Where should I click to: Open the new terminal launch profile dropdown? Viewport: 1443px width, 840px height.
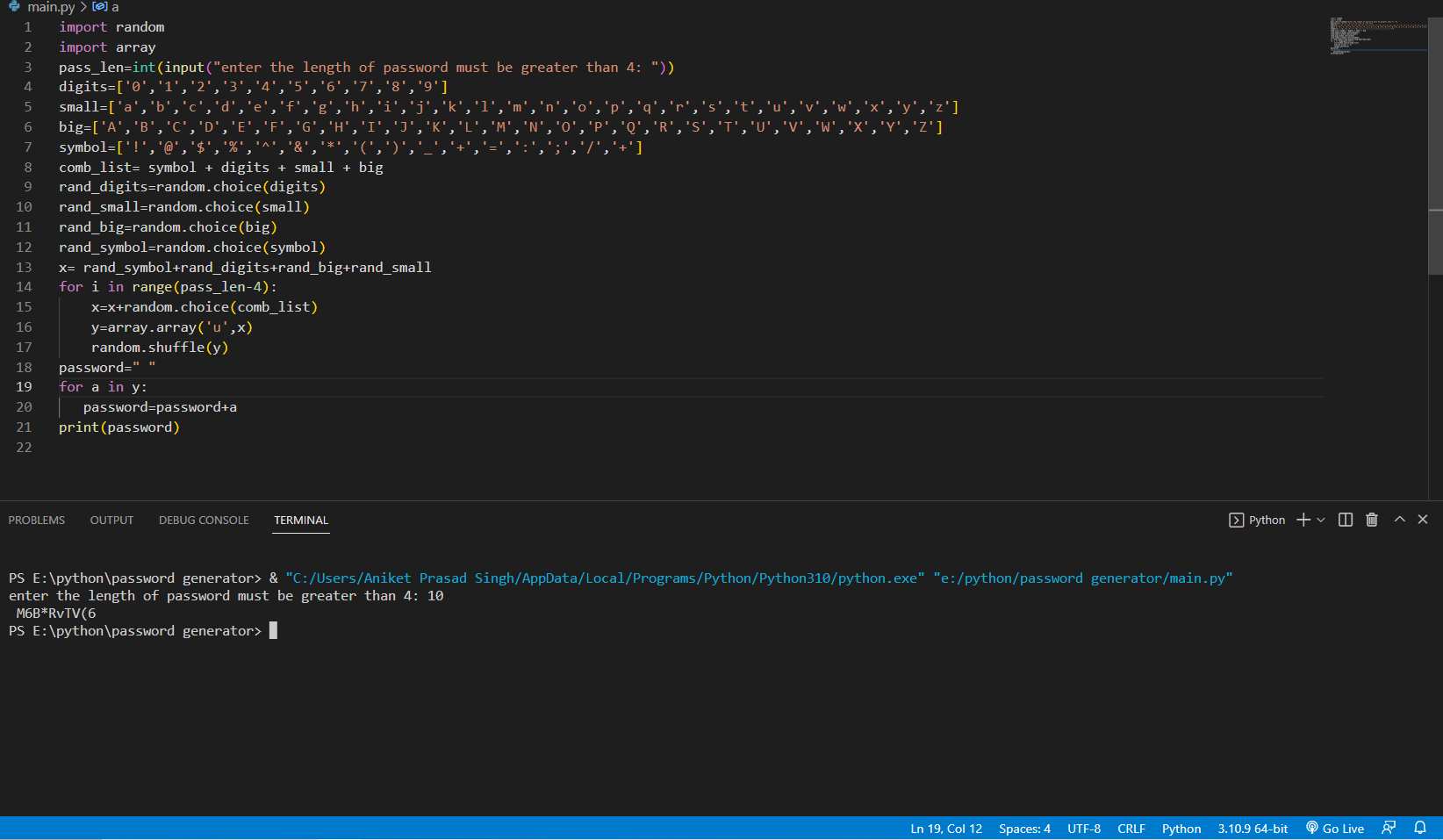1321,520
